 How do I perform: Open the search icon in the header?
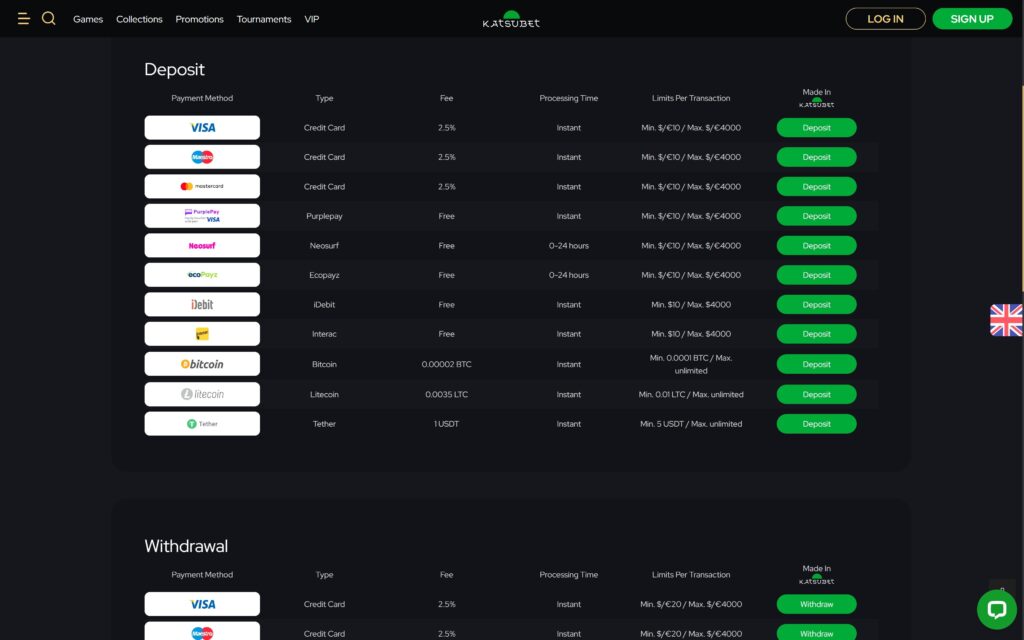click(48, 18)
